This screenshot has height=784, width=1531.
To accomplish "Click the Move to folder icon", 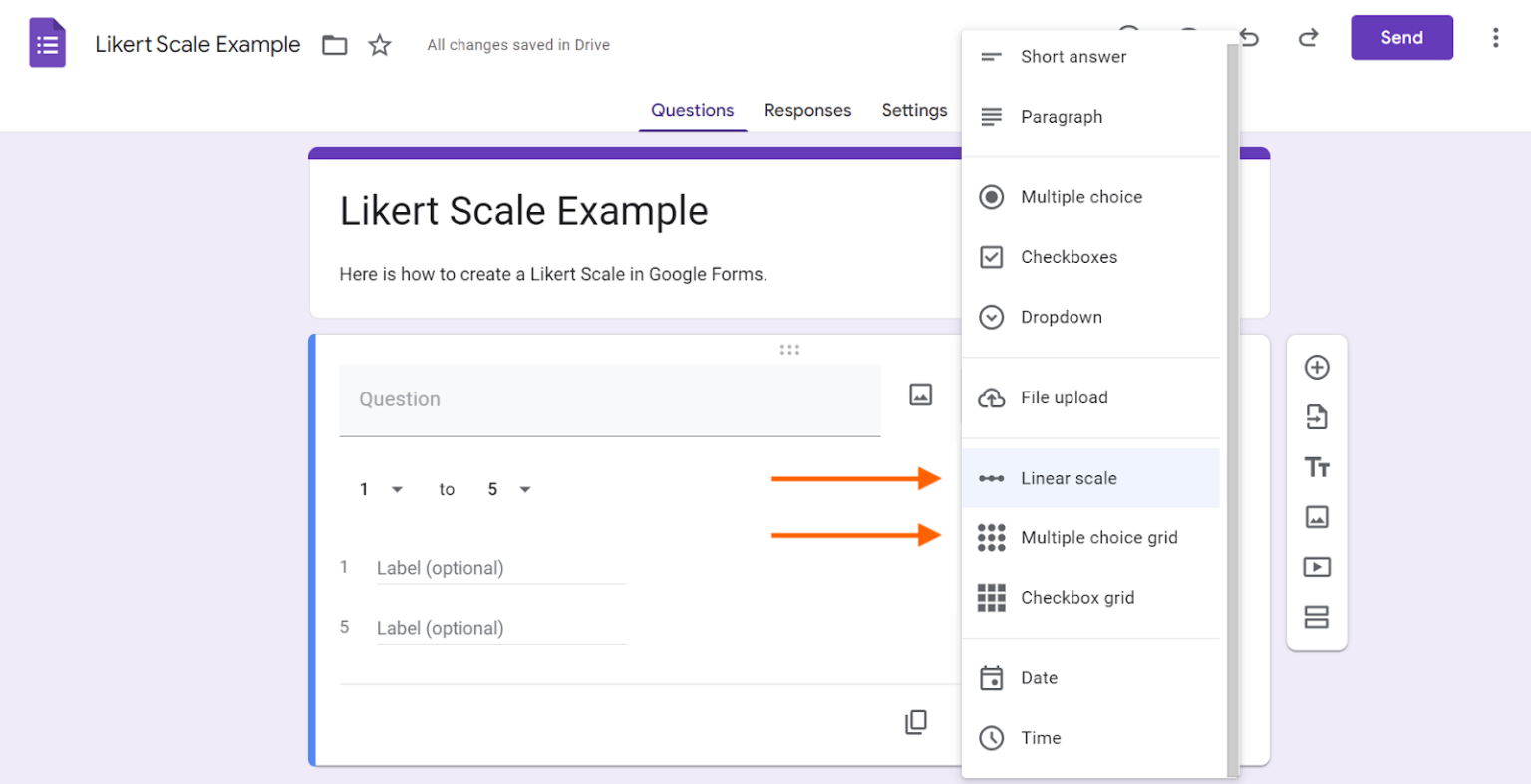I will click(x=335, y=45).
